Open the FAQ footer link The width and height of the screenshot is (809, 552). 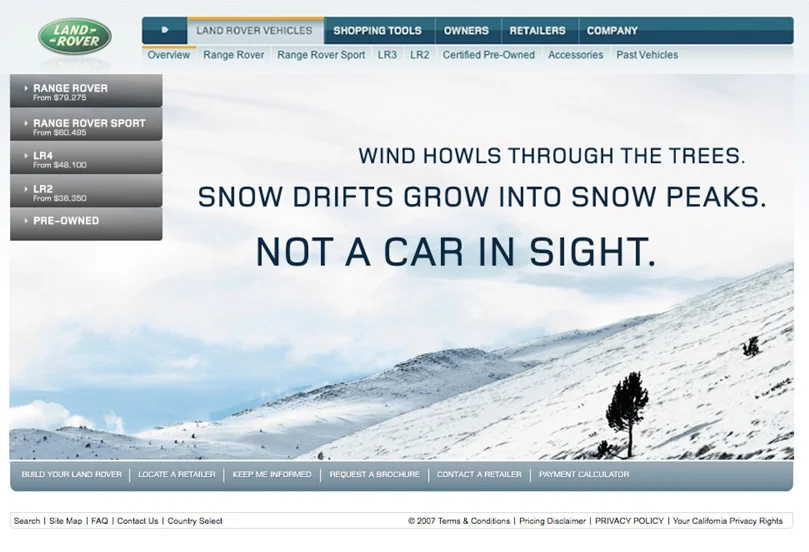tap(100, 521)
